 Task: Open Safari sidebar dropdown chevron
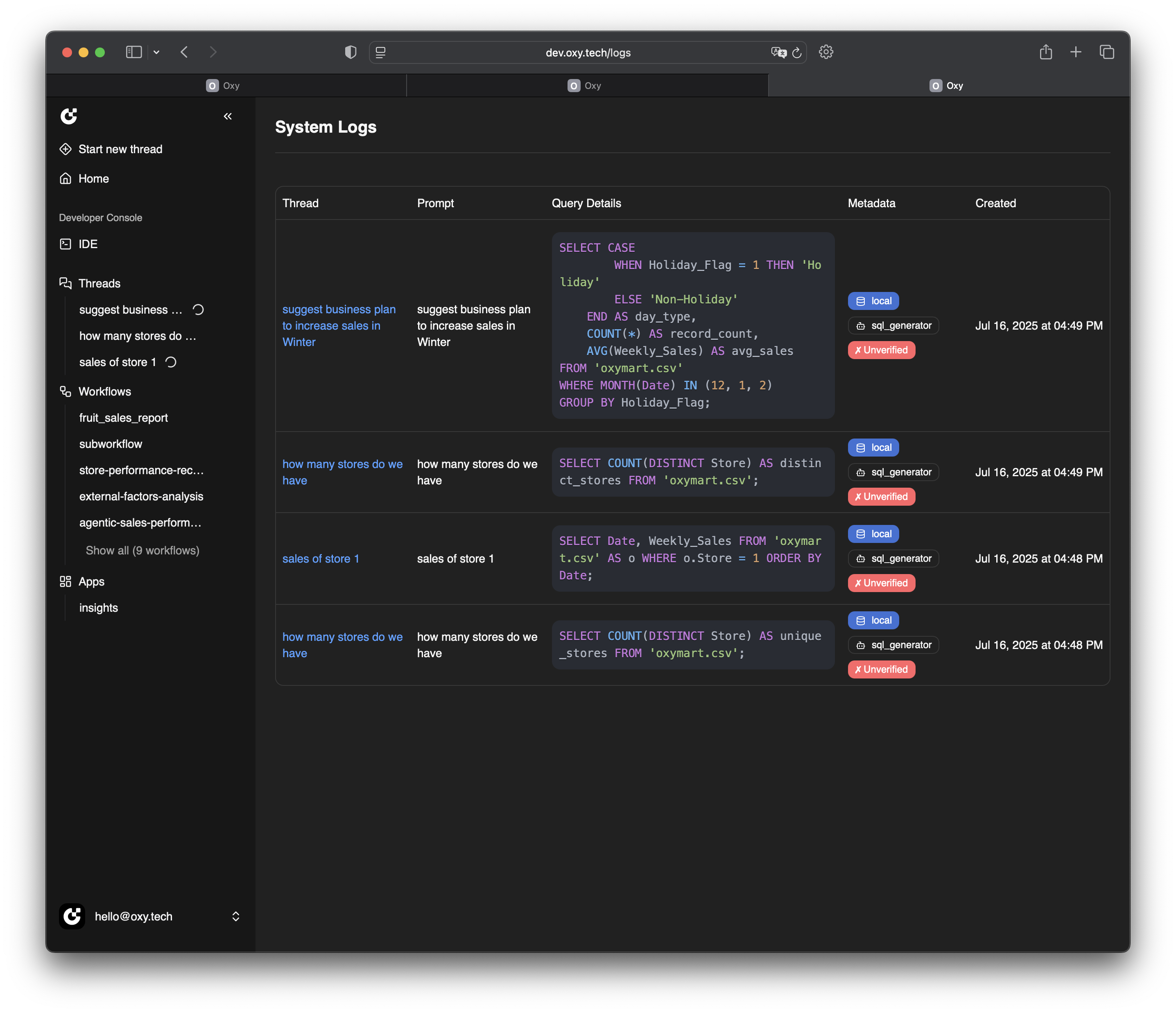tap(156, 52)
